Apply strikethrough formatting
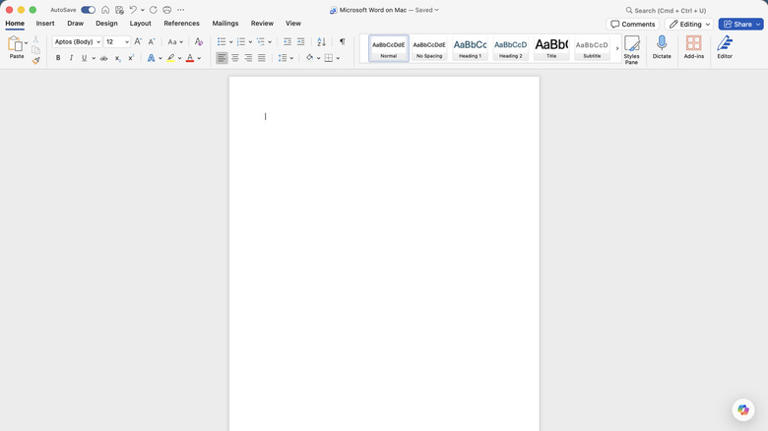Viewport: 768px width, 431px height. [x=104, y=58]
